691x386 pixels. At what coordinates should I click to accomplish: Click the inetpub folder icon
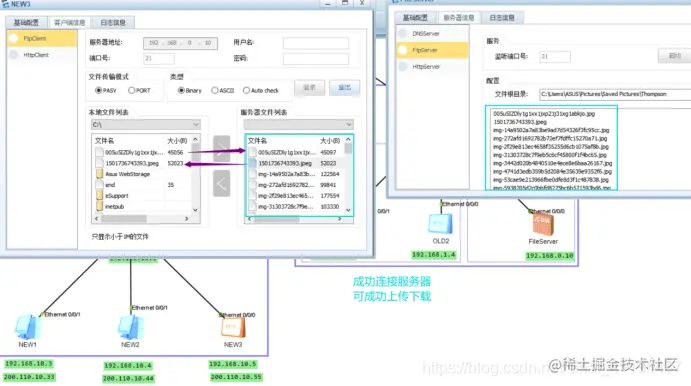pyautogui.click(x=100, y=206)
